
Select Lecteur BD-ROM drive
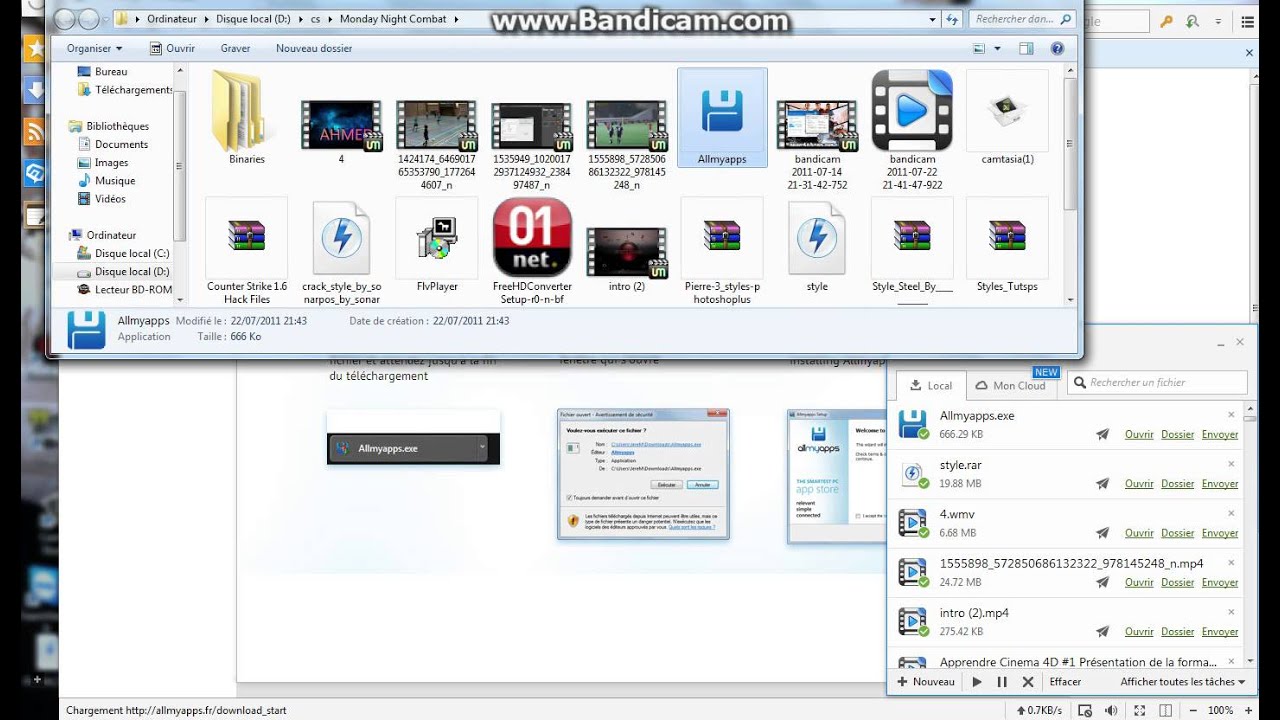pos(124,289)
